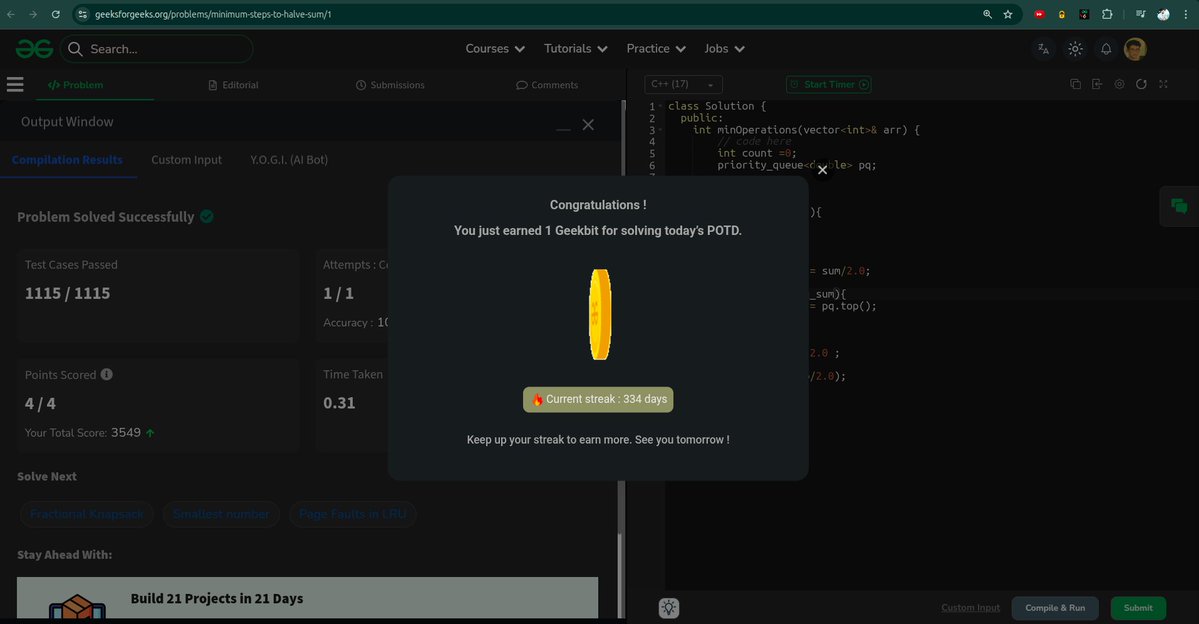Toggle fullscreen editor icon
Viewport: 1199px width, 624px height.
pos(1163,84)
